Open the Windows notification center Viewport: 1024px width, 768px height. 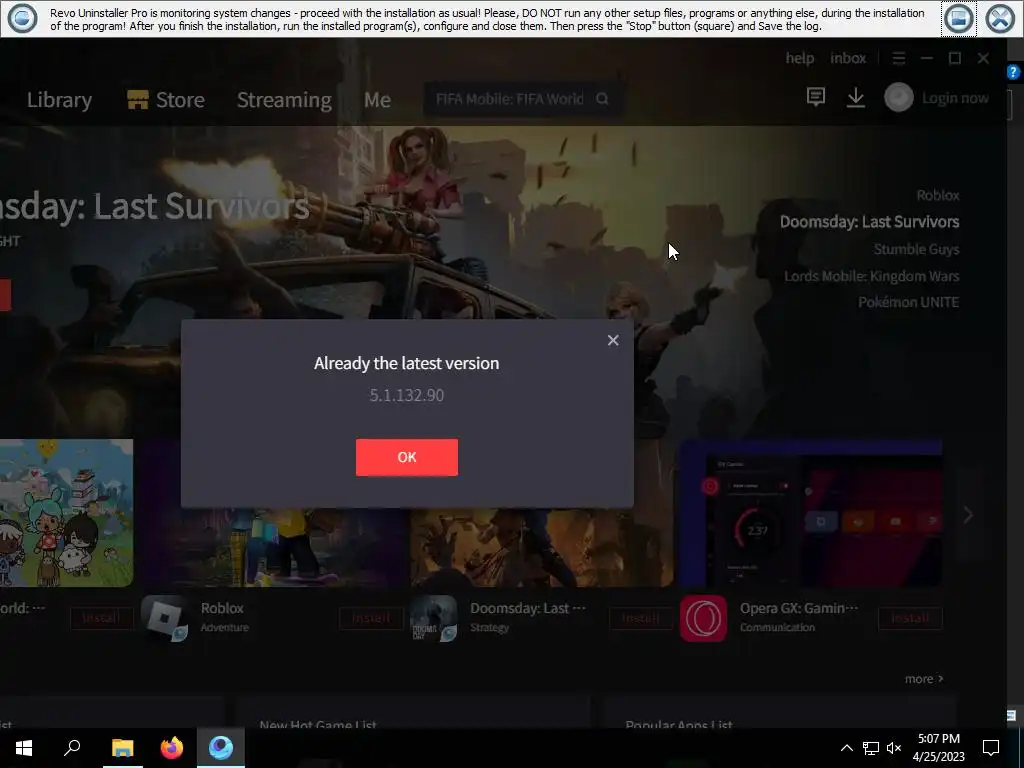[x=991, y=748]
